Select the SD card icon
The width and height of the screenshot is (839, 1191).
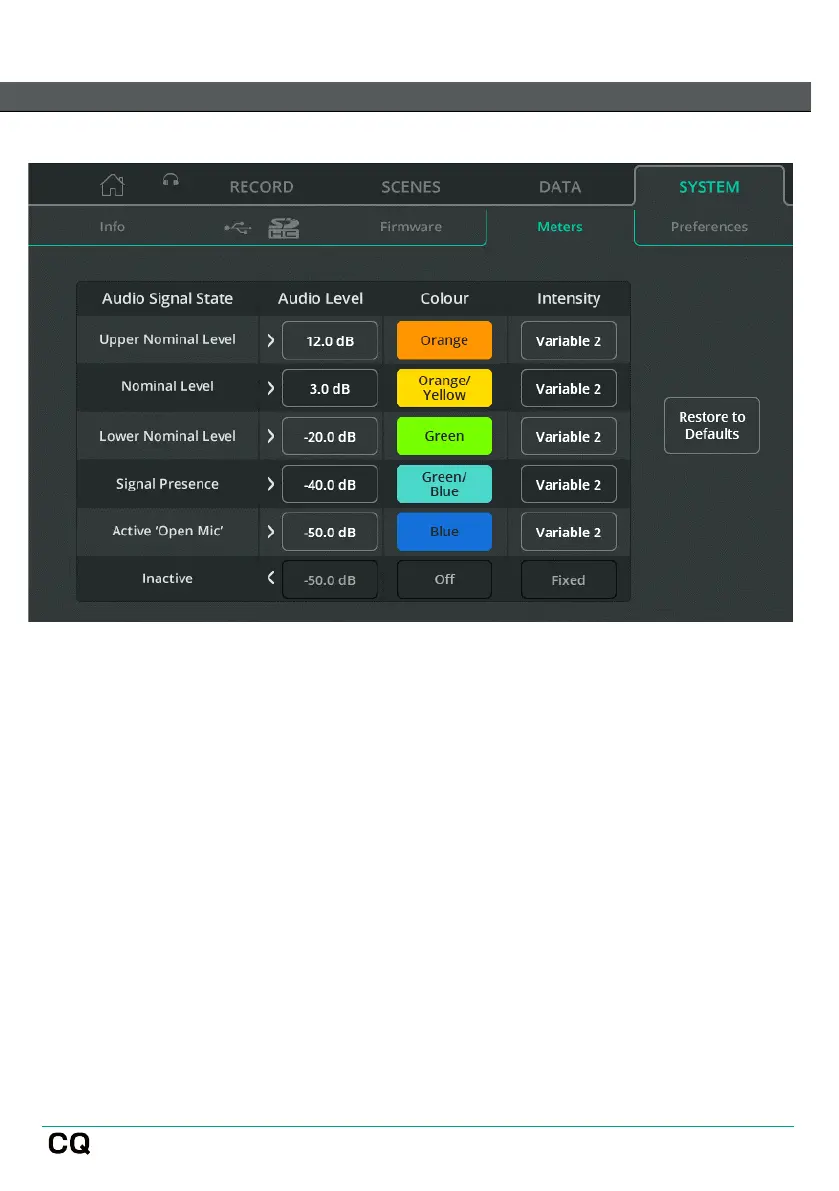pyautogui.click(x=283, y=228)
